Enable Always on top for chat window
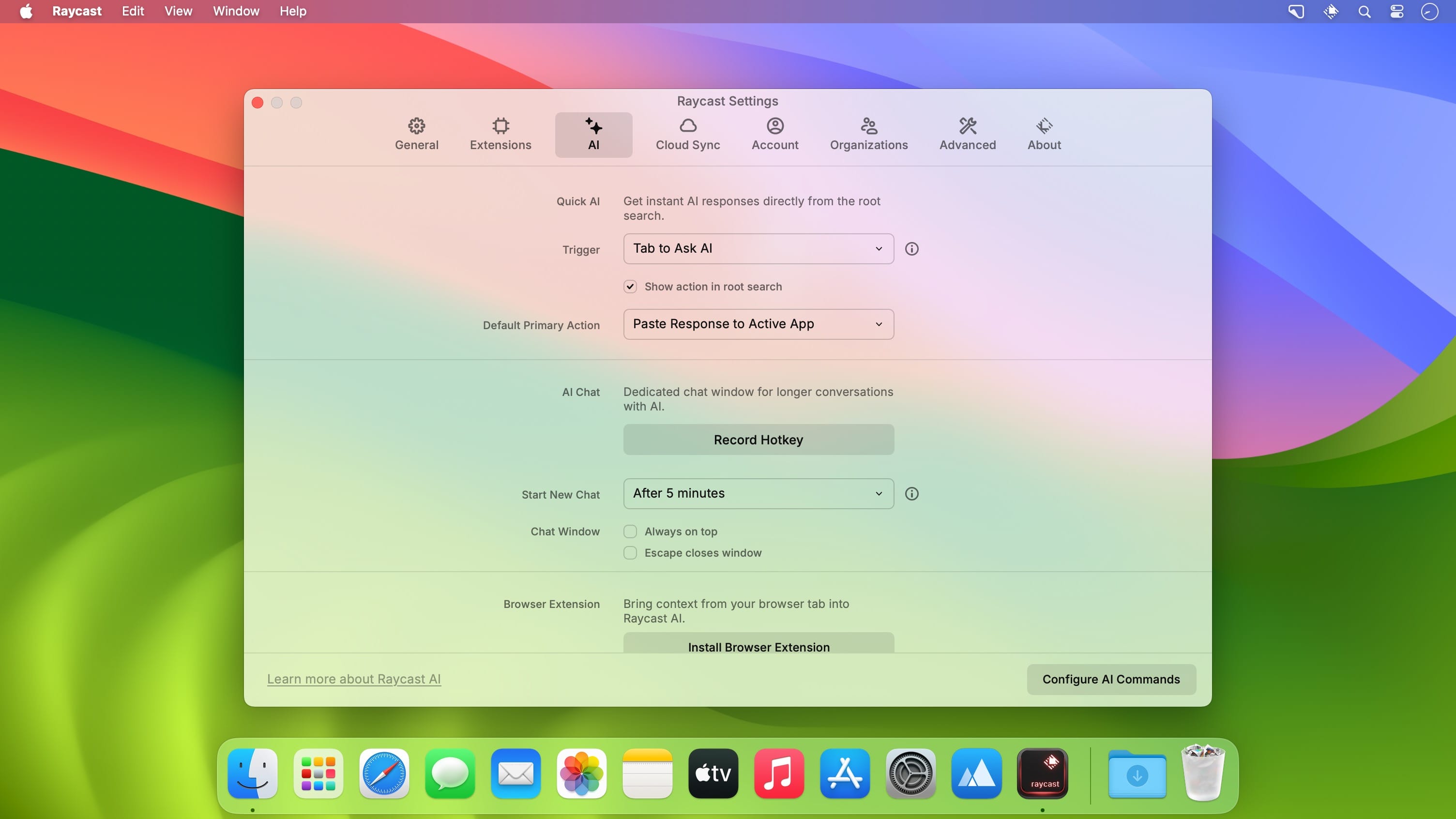Screen dimensions: 1456x819 click(x=630, y=531)
